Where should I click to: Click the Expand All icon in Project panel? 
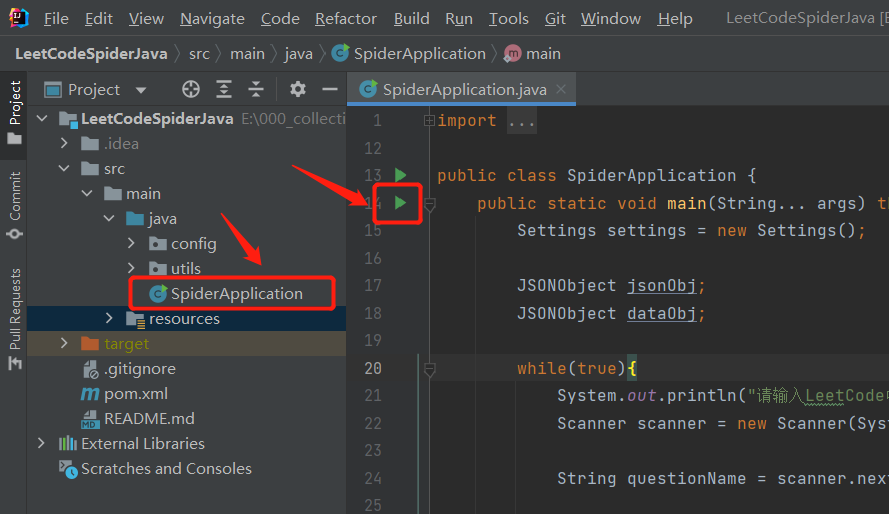pyautogui.click(x=224, y=89)
